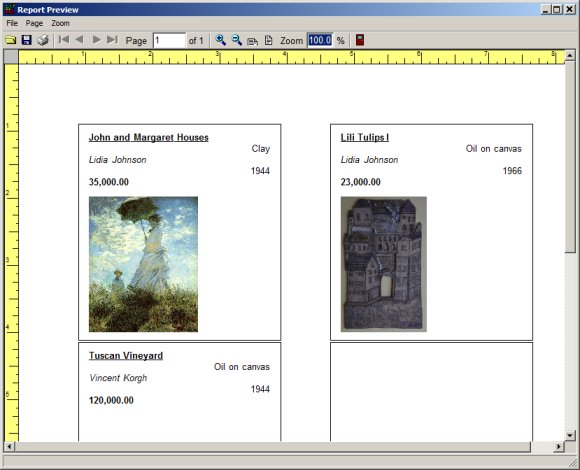
Task: Click the Zoom percentage field
Action: tap(320, 40)
